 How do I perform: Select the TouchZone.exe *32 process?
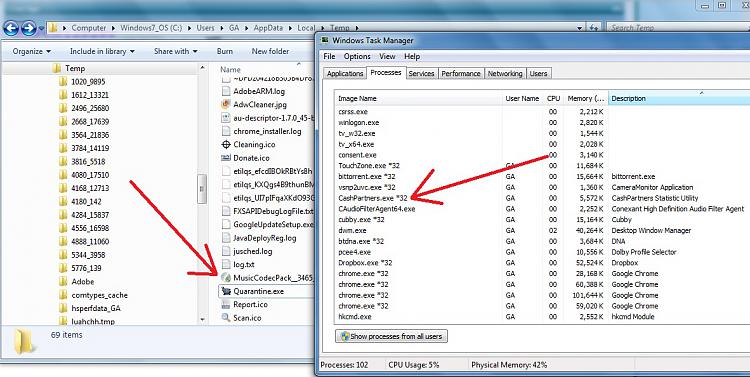point(542,166)
